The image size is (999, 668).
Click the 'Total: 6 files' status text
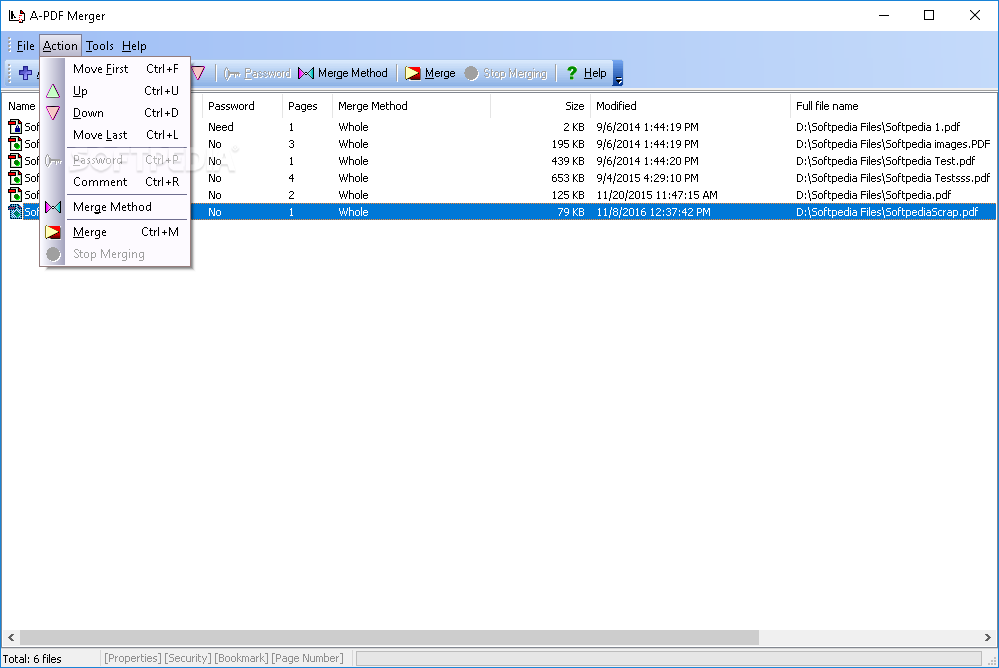[x=32, y=658]
